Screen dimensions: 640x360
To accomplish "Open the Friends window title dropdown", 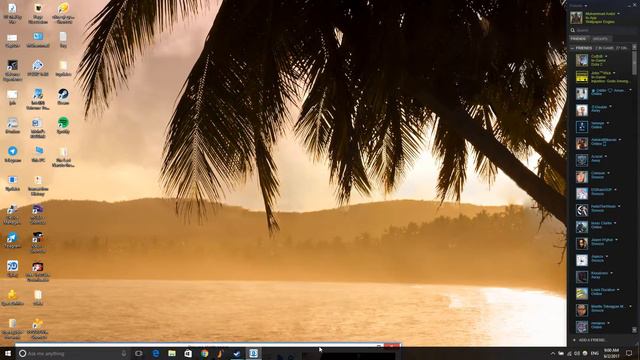I will click(x=586, y=6).
